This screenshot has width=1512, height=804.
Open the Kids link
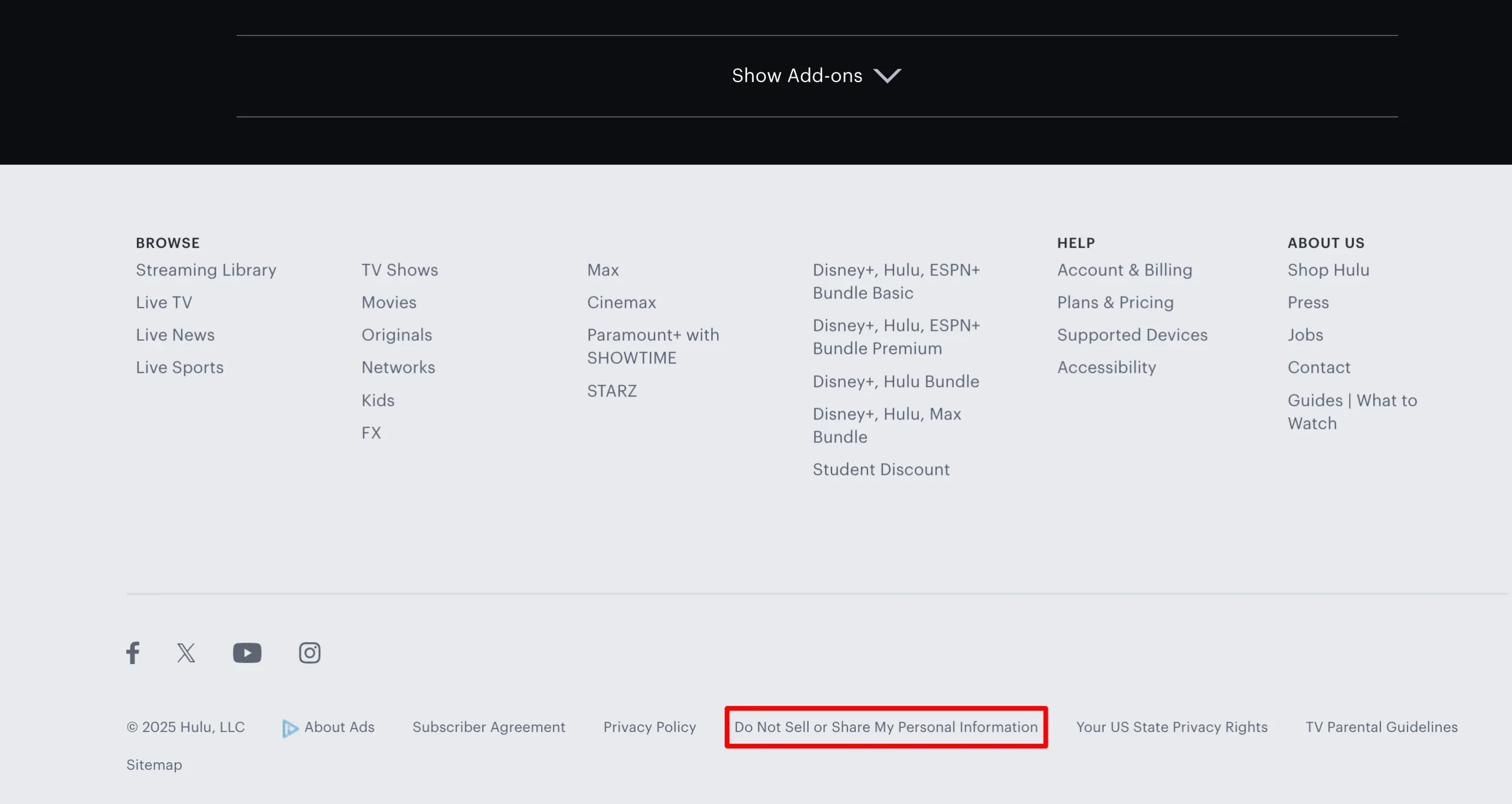point(378,401)
